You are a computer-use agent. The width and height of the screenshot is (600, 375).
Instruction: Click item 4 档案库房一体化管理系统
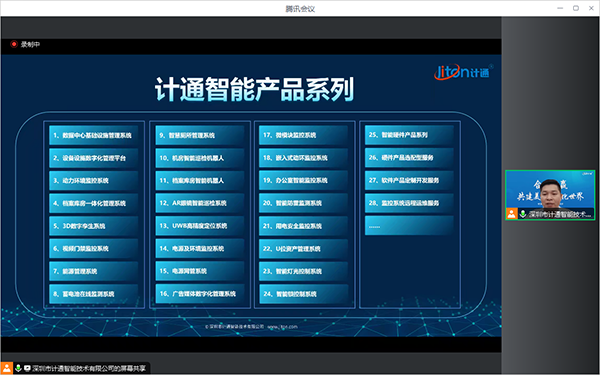(x=93, y=203)
